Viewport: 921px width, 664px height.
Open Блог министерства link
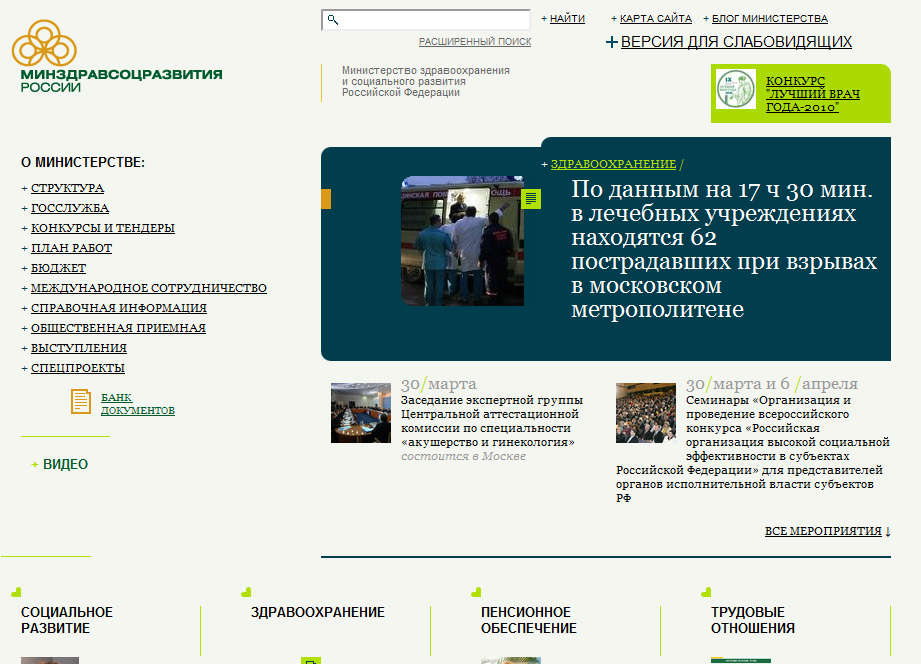769,19
